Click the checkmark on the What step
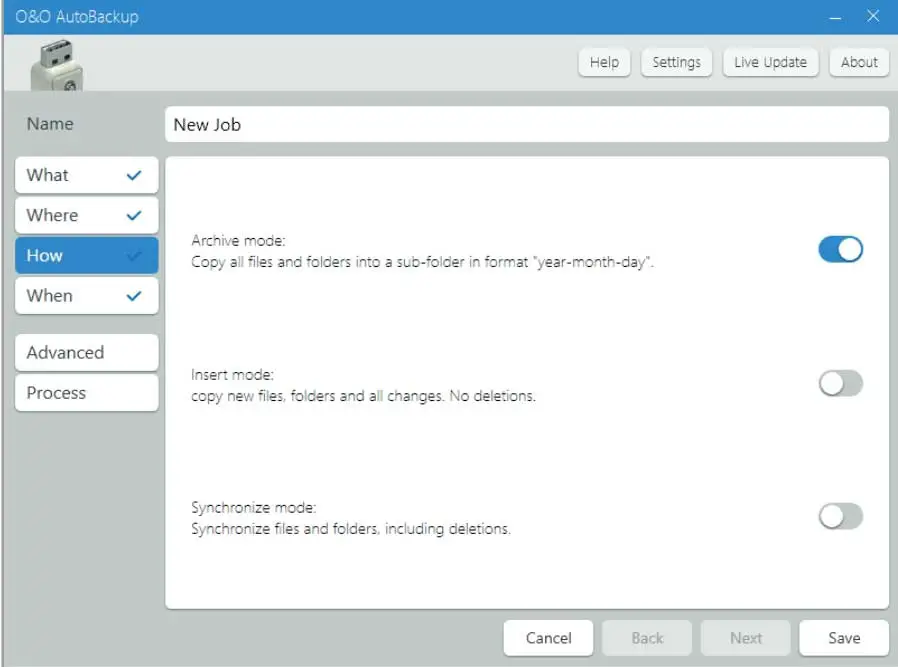The image size is (898, 667). pyautogui.click(x=134, y=175)
